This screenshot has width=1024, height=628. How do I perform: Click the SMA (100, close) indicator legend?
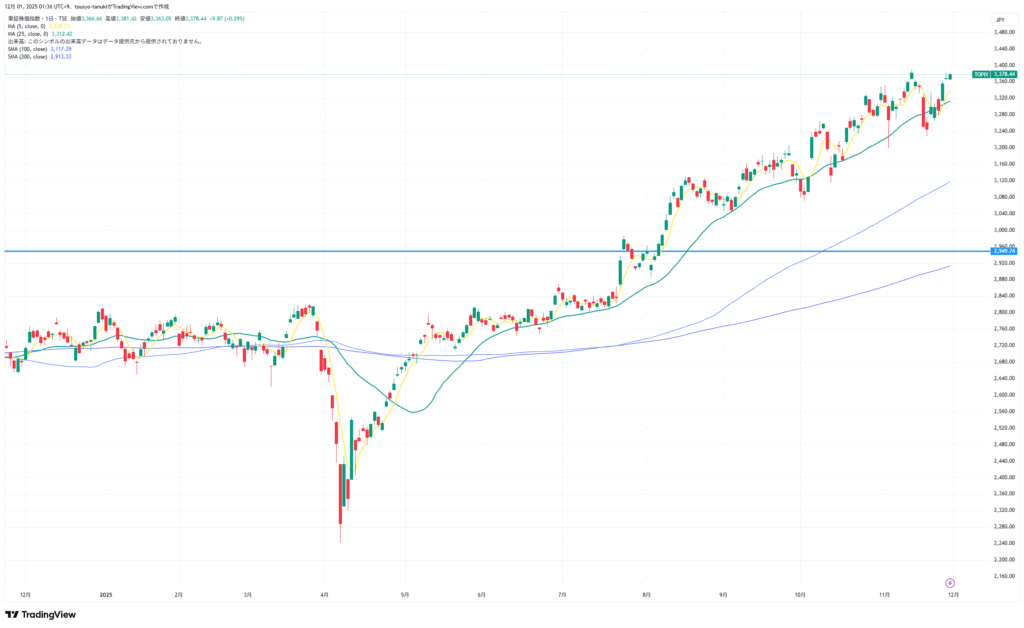pyautogui.click(x=28, y=49)
